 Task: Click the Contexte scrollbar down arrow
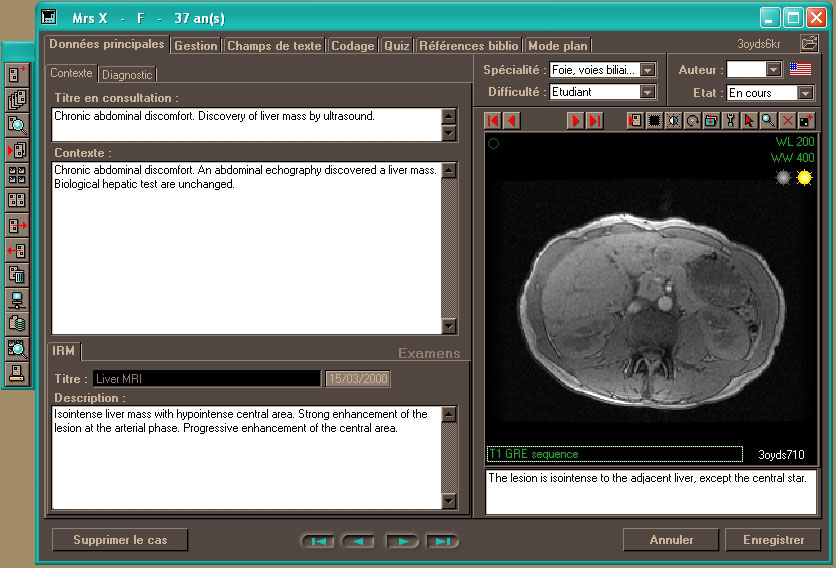point(449,326)
